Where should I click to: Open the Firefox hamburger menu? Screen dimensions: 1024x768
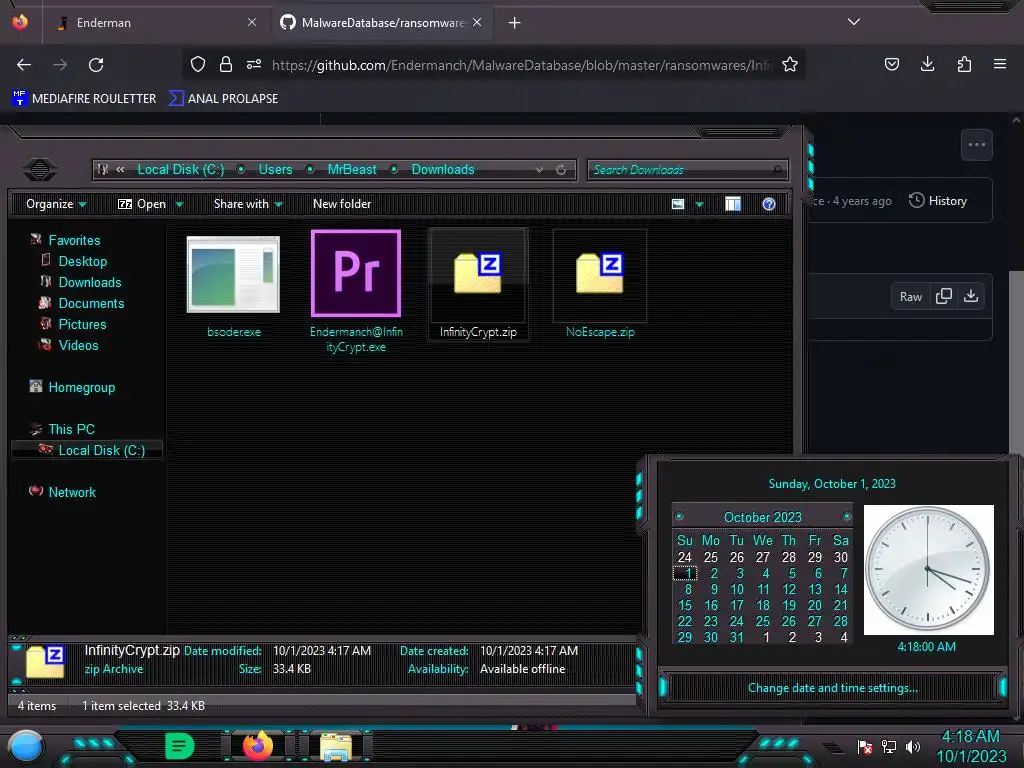999,64
